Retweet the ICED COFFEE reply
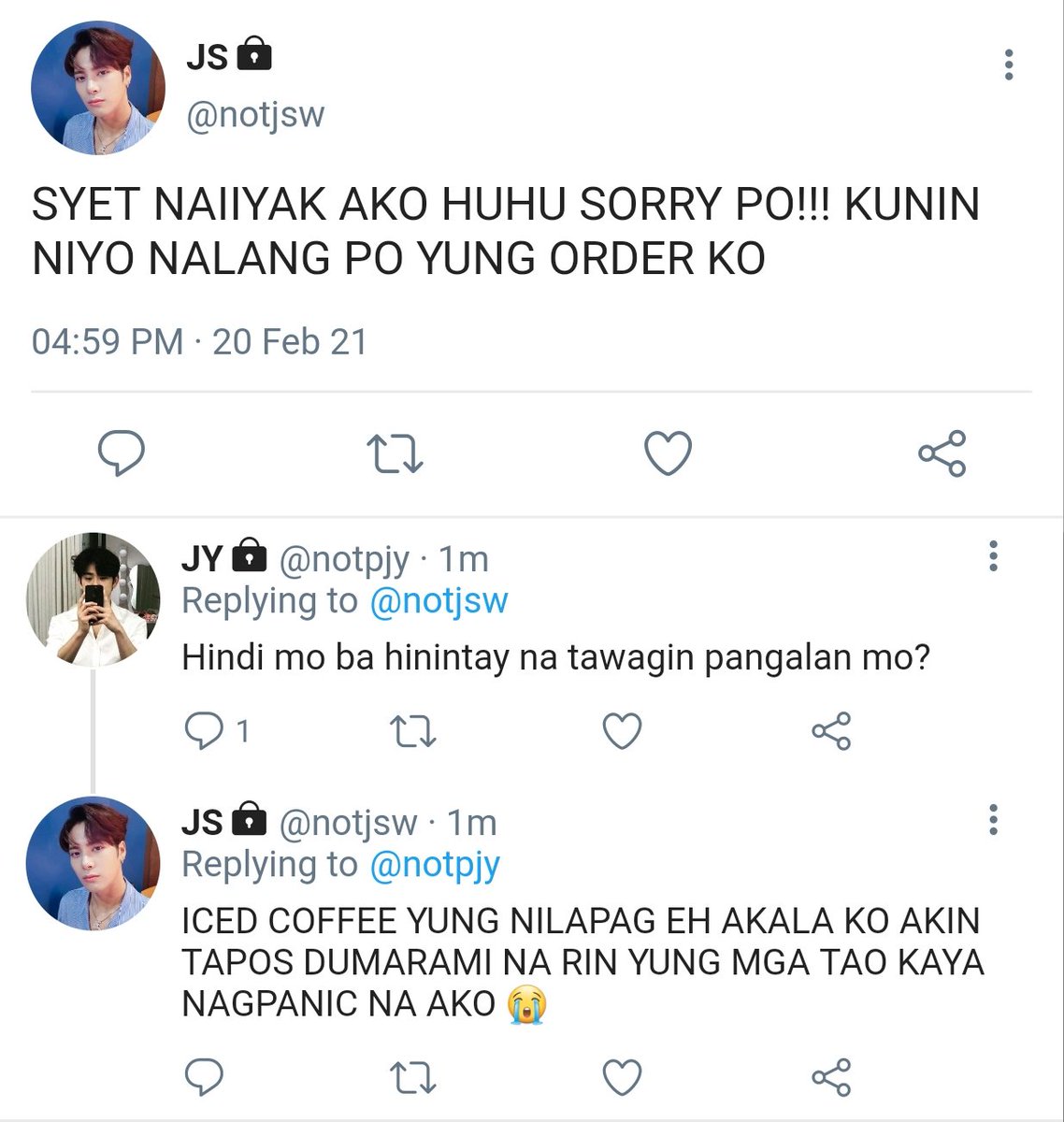 (x=412, y=1077)
